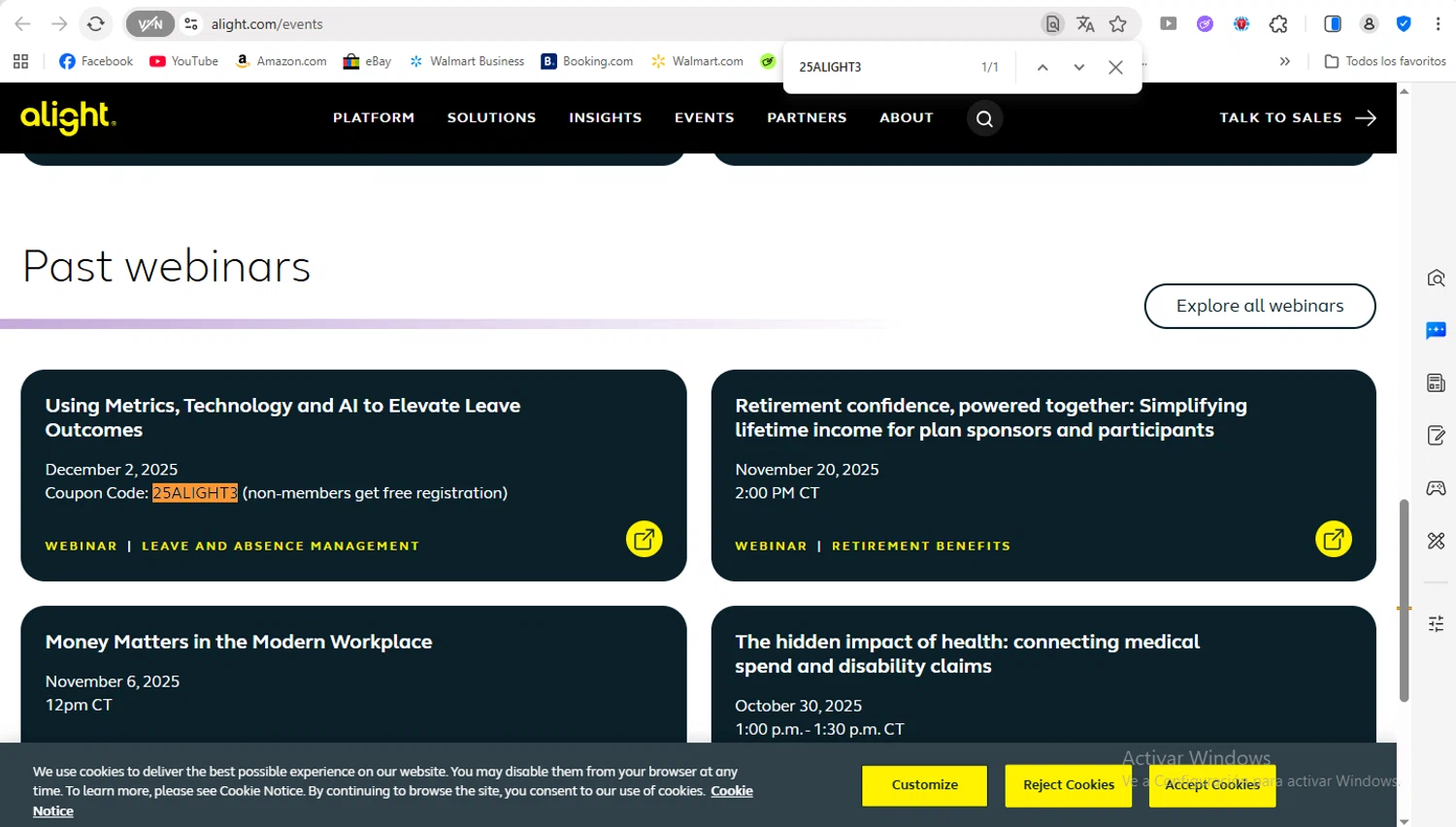Open the extensions puzzle icon
Viewport: 1456px width, 827px height.
pyautogui.click(x=1278, y=24)
